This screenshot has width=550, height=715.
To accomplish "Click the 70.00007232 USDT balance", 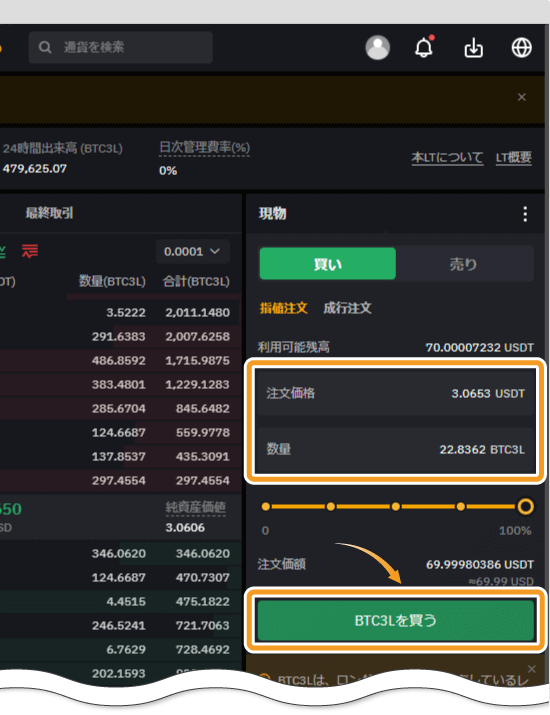I will click(479, 347).
